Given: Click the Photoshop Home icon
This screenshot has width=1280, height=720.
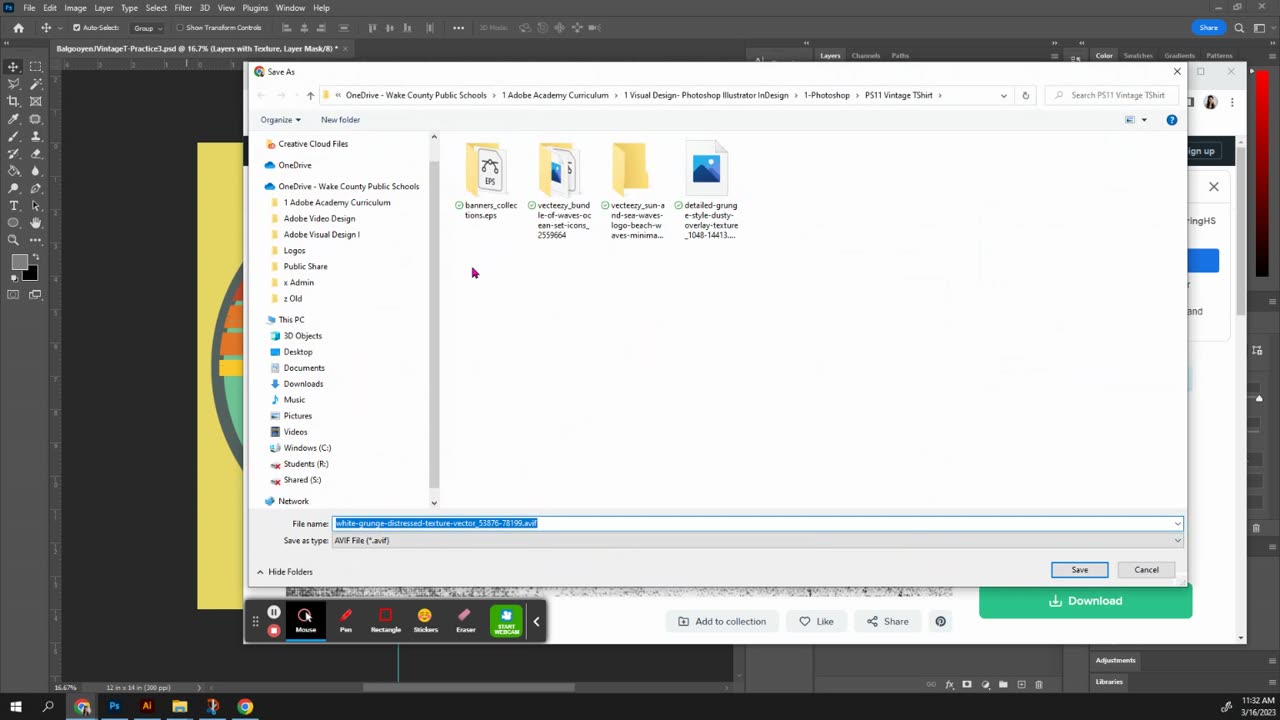Looking at the screenshot, I should 18,28.
